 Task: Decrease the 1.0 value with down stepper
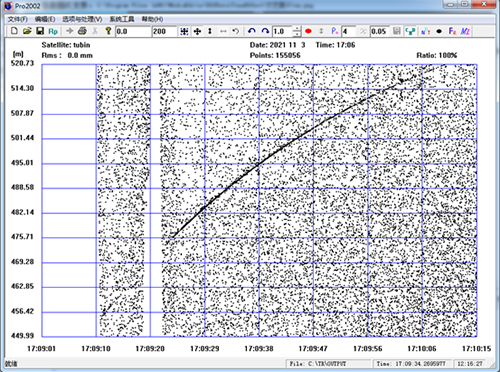297,34
